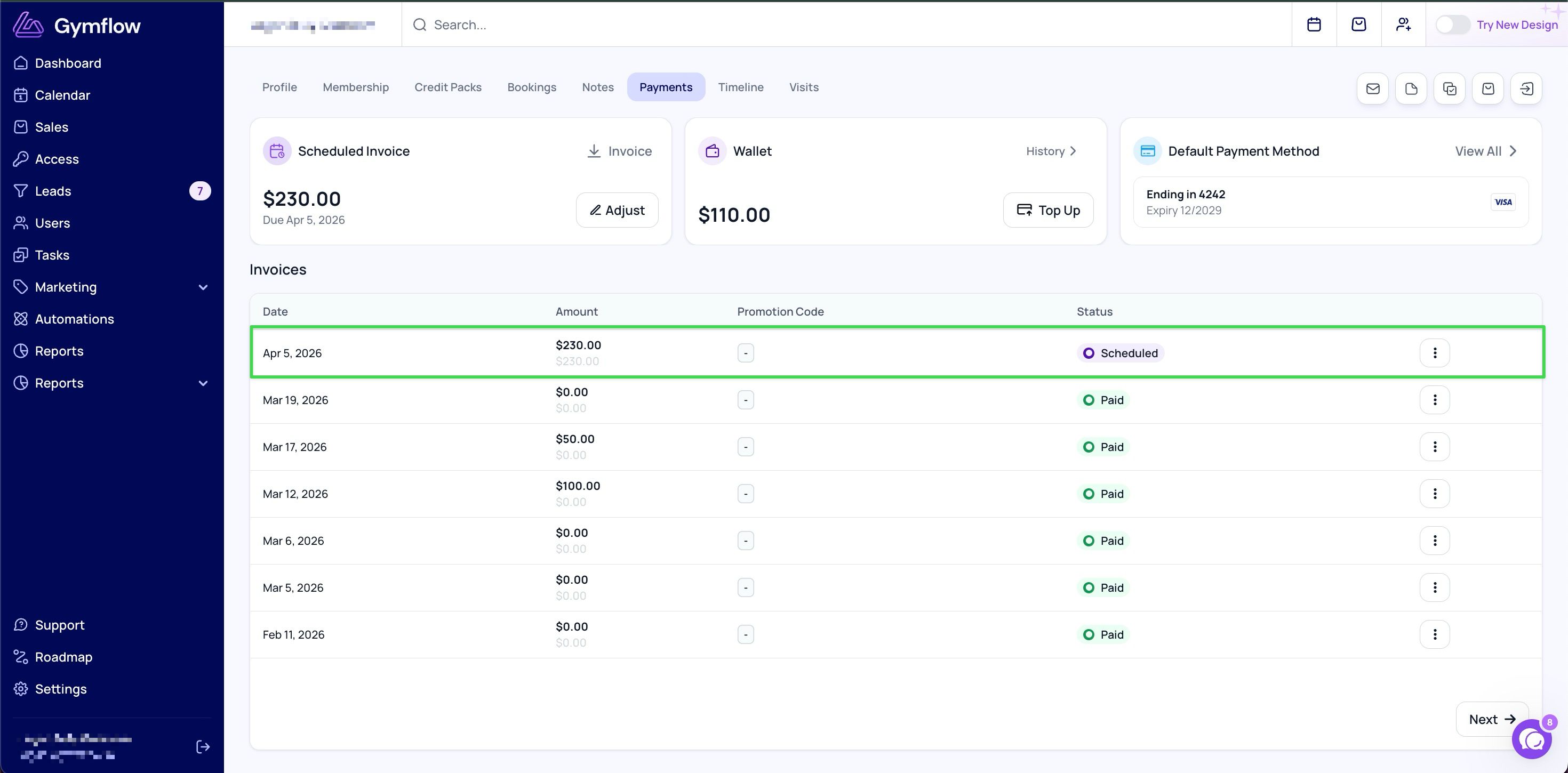
Task: Open Wallet History
Action: (x=1051, y=151)
